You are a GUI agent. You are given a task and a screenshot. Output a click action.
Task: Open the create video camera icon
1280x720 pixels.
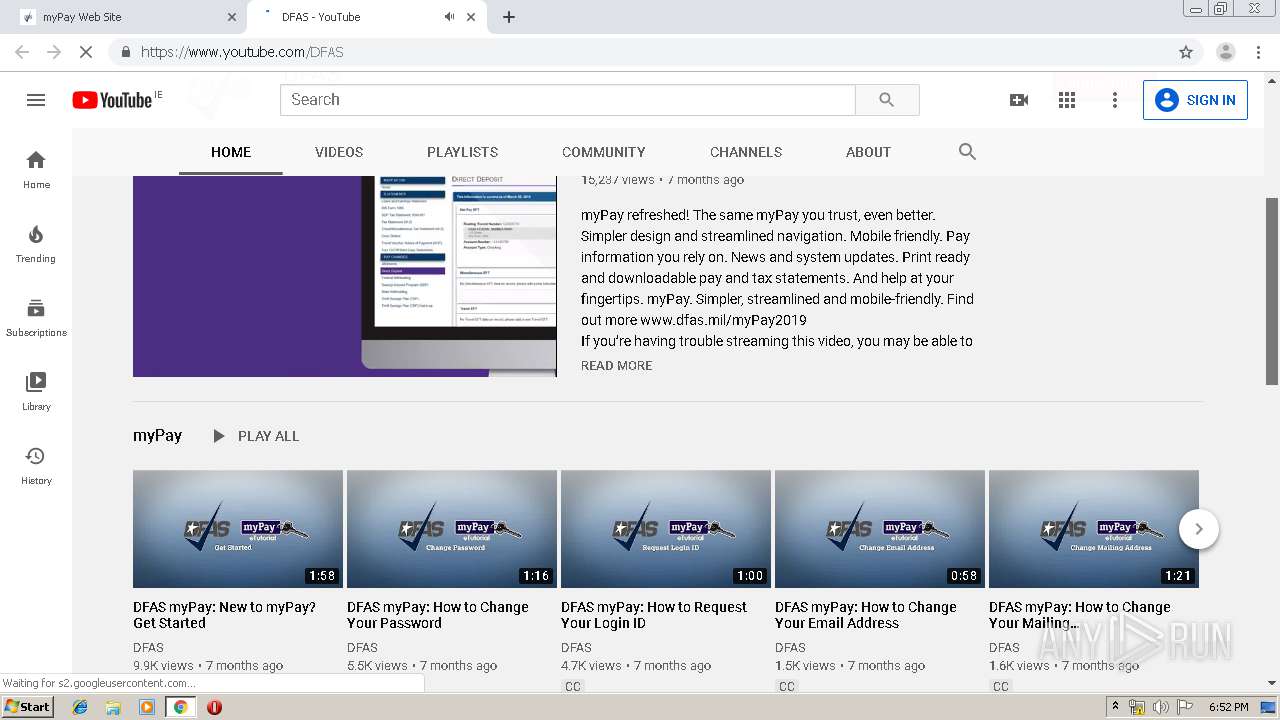click(1019, 100)
